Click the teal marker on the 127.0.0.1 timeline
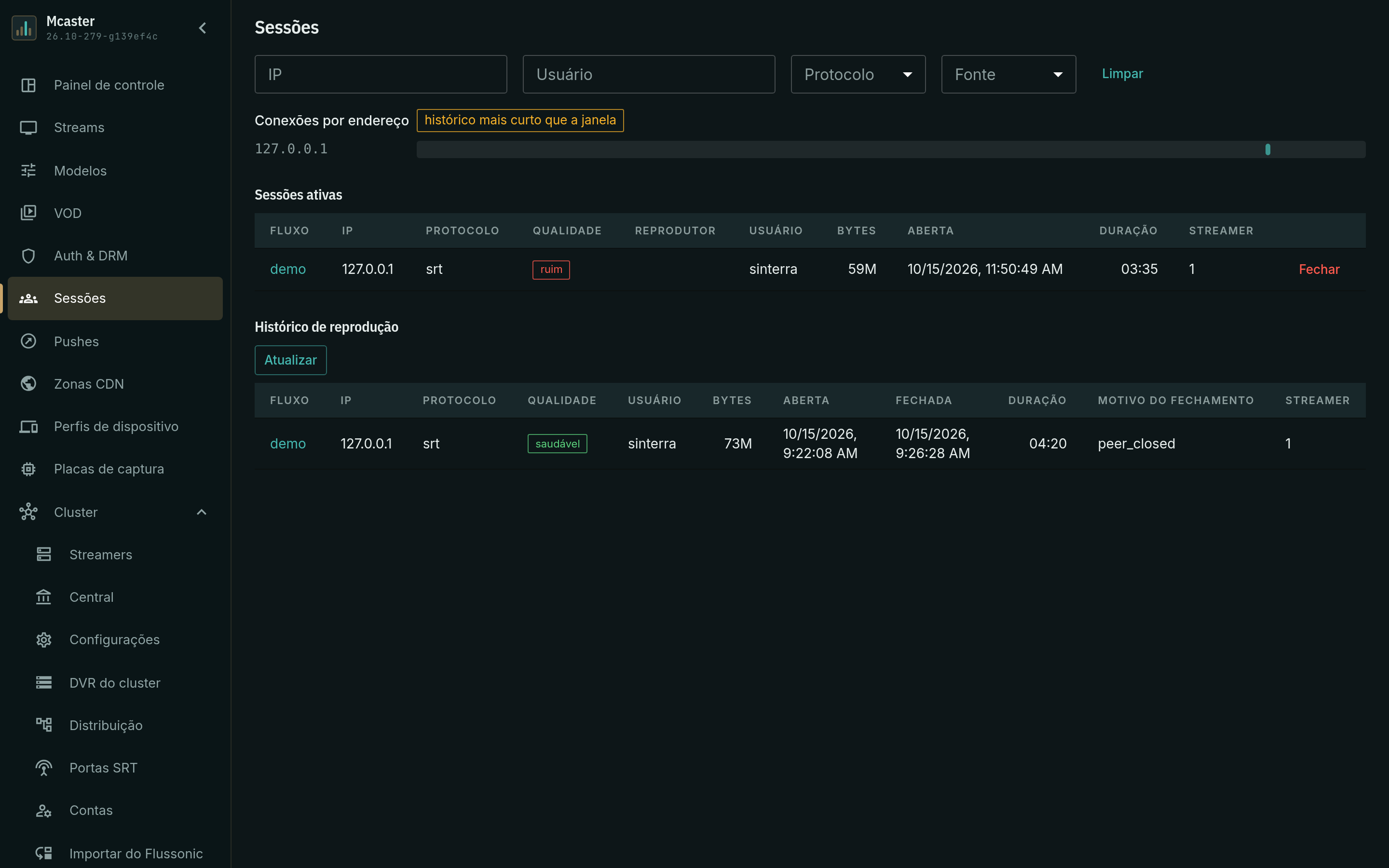The height and width of the screenshot is (868, 1389). point(1268,149)
